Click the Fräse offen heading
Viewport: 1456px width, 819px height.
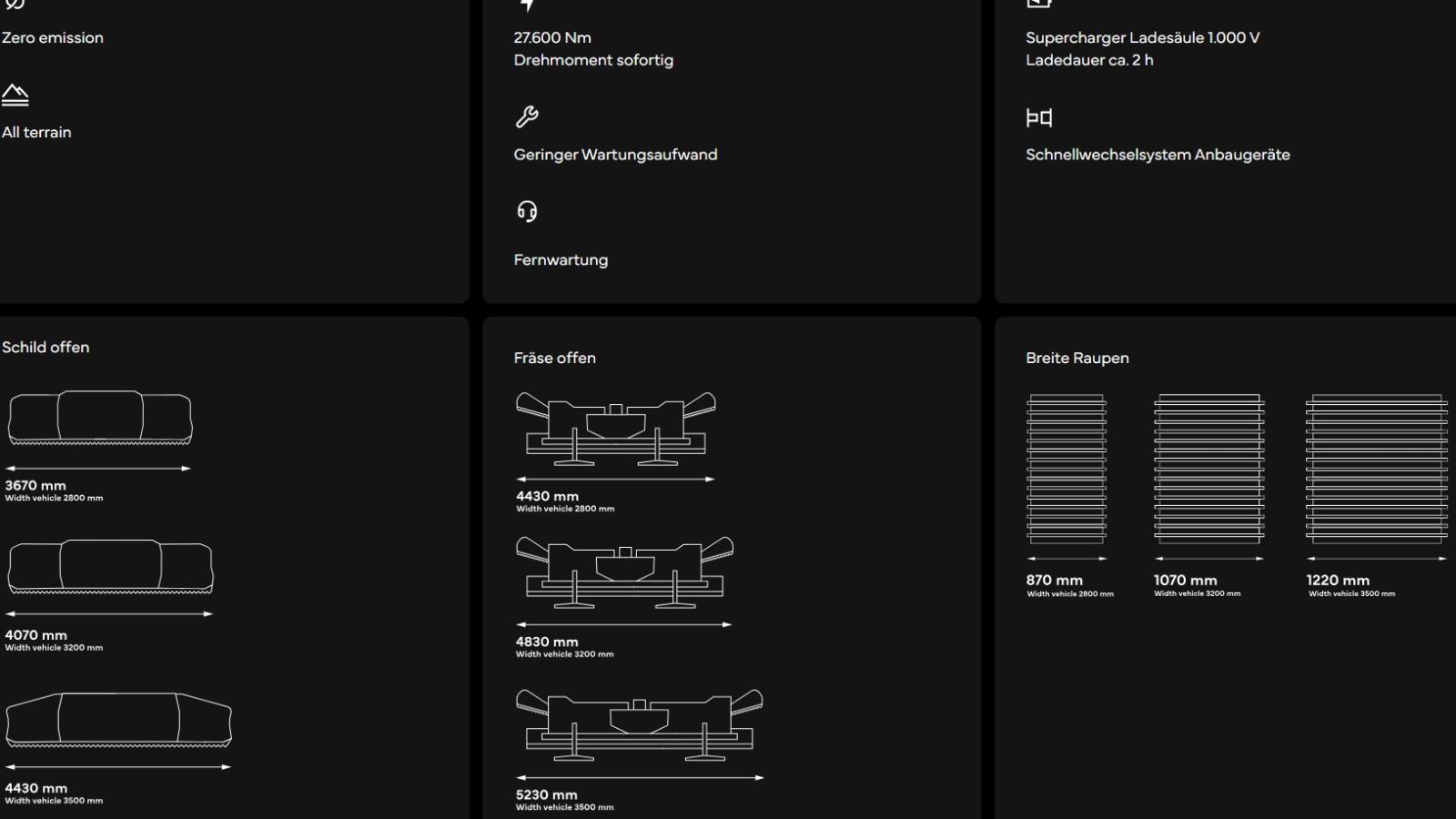click(x=554, y=359)
